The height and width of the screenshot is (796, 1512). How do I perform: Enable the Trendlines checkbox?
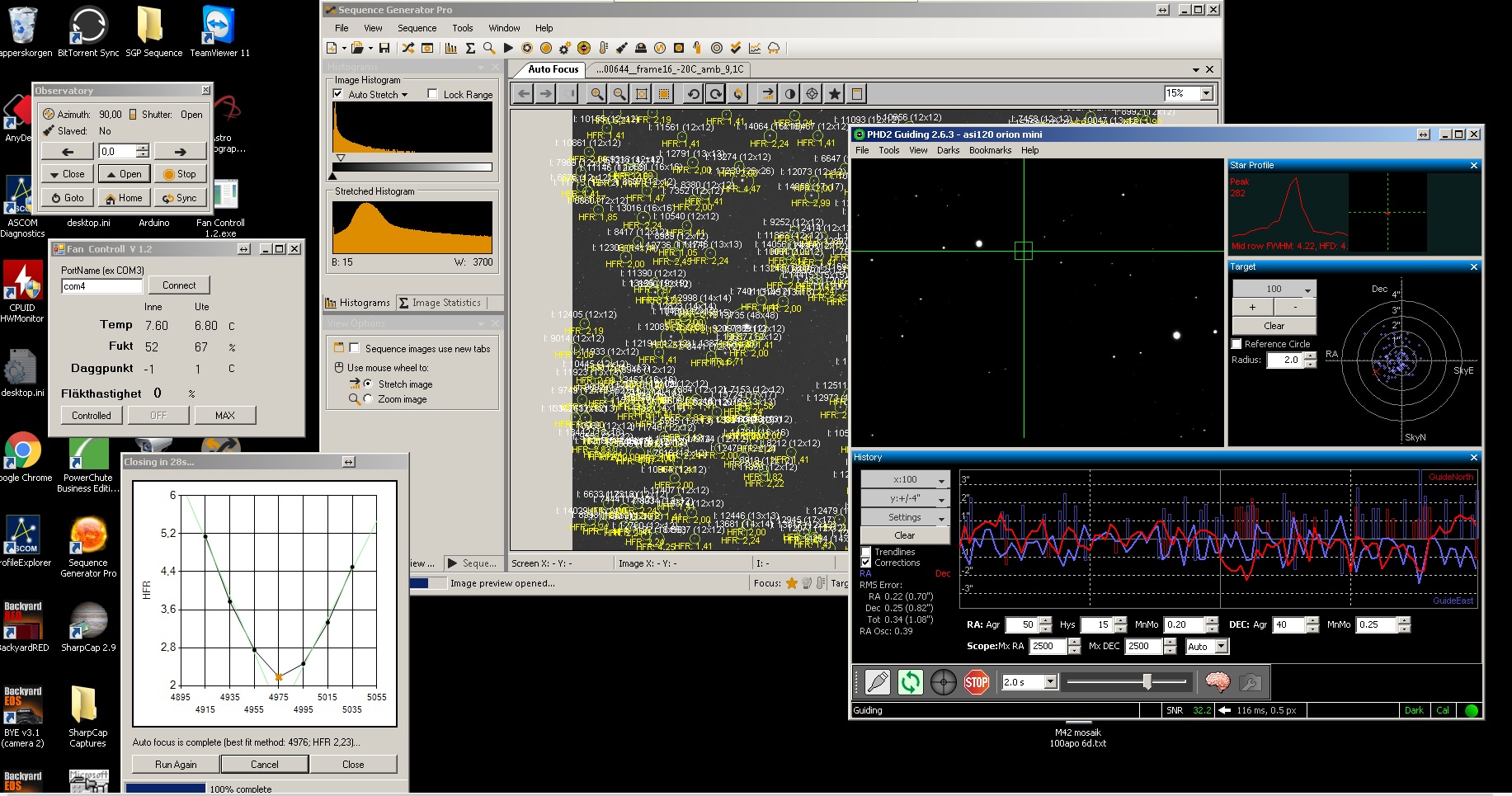866,552
